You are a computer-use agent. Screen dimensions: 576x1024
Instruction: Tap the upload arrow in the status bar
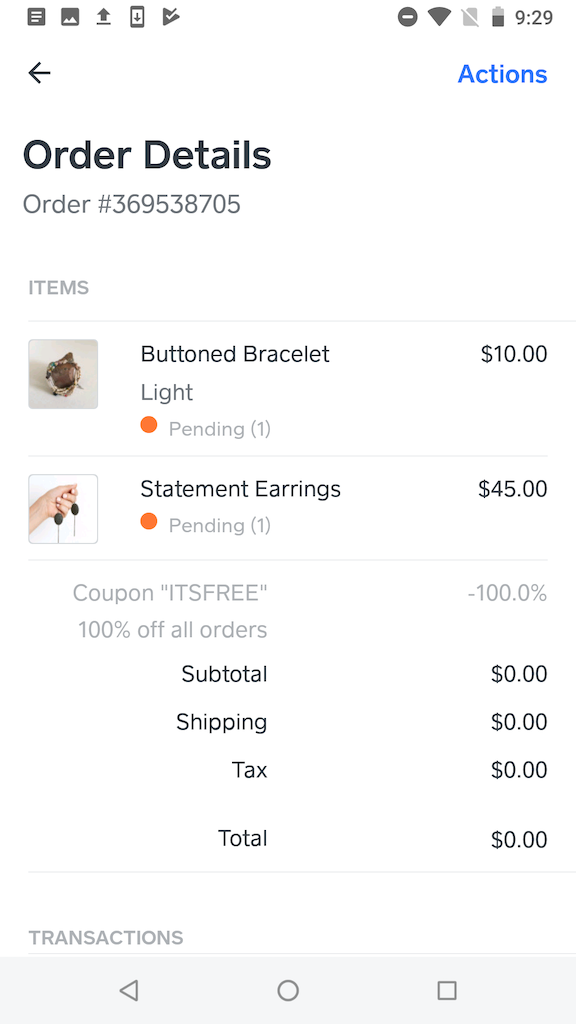[x=103, y=16]
